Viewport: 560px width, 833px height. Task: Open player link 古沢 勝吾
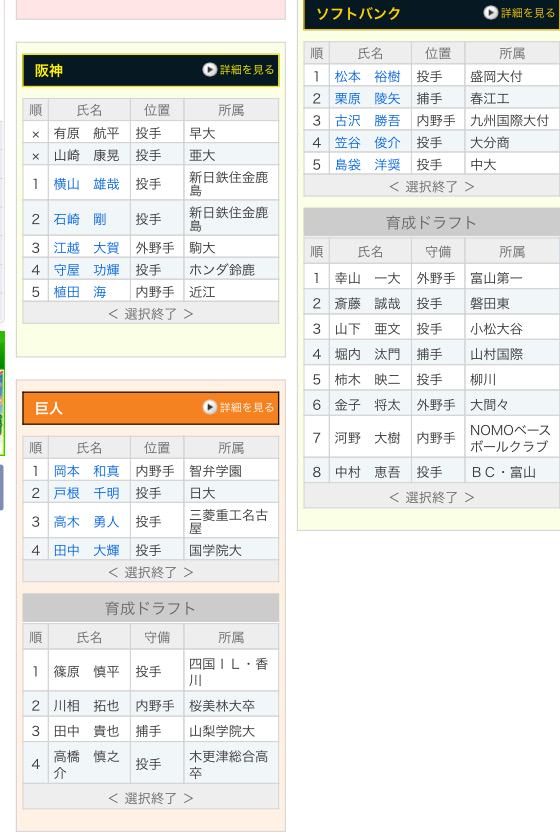pos(367,121)
